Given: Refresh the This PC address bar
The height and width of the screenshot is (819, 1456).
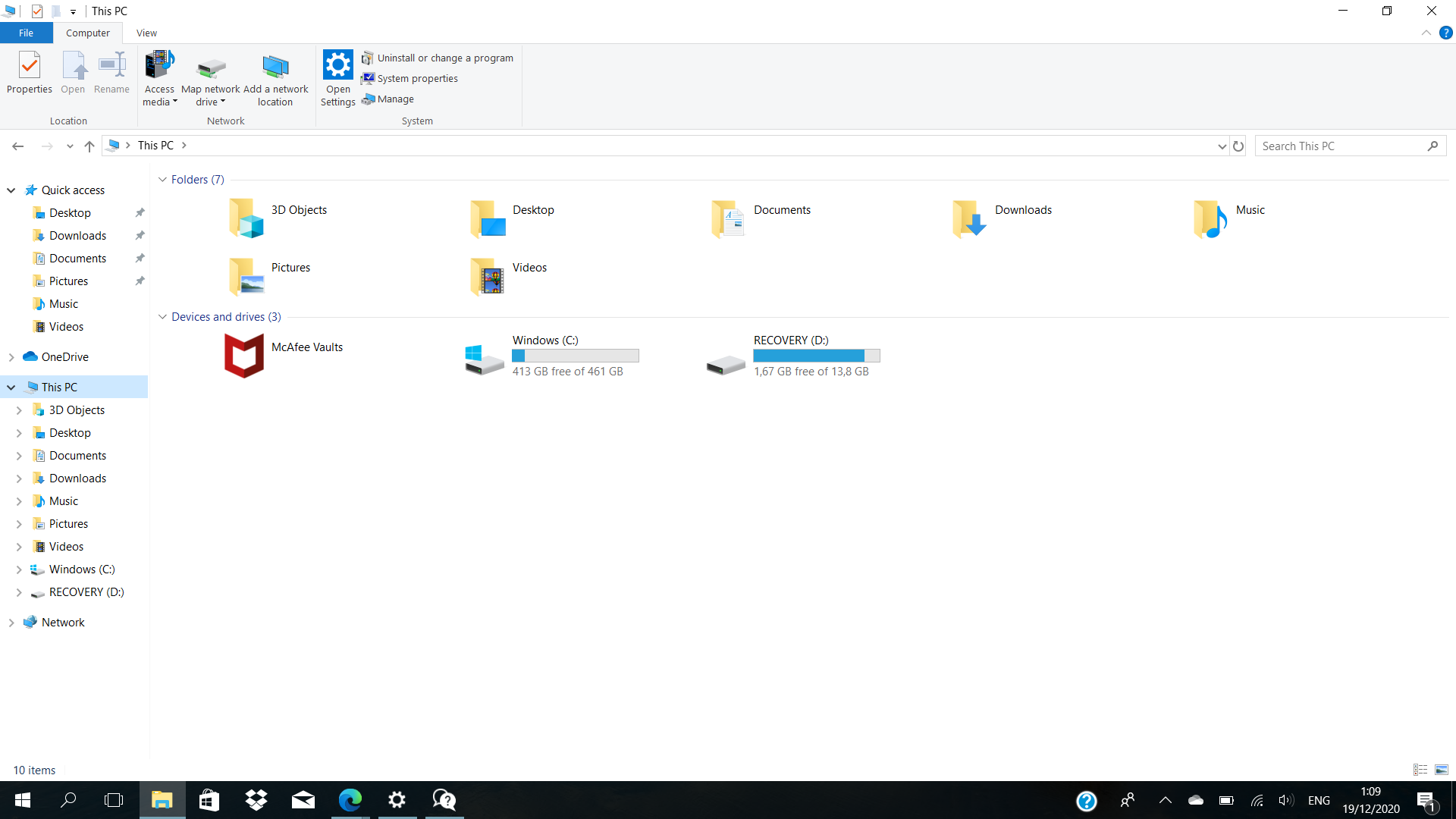Looking at the screenshot, I should click(x=1238, y=146).
